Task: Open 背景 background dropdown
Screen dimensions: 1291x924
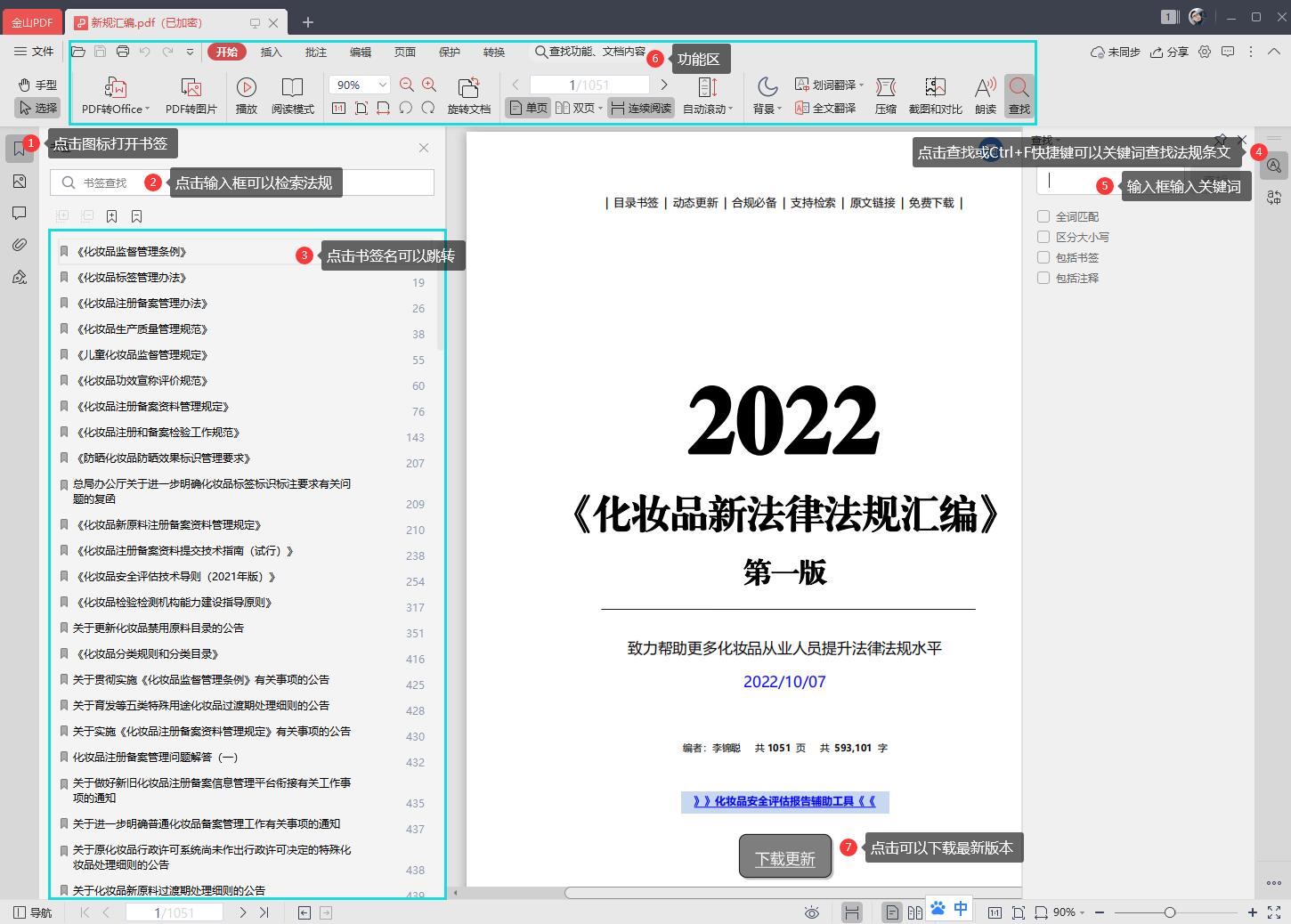Action: click(x=767, y=95)
